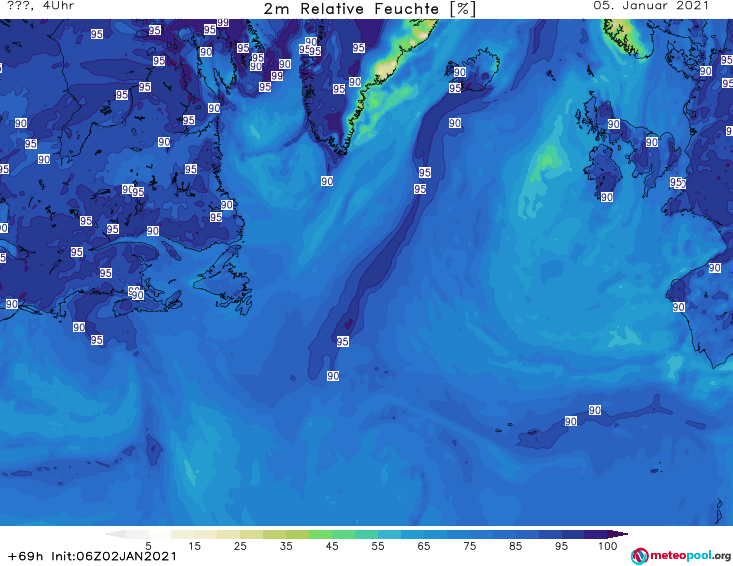Click the '15' tick on the color scale
This screenshot has height=566, width=733.
[x=194, y=546]
